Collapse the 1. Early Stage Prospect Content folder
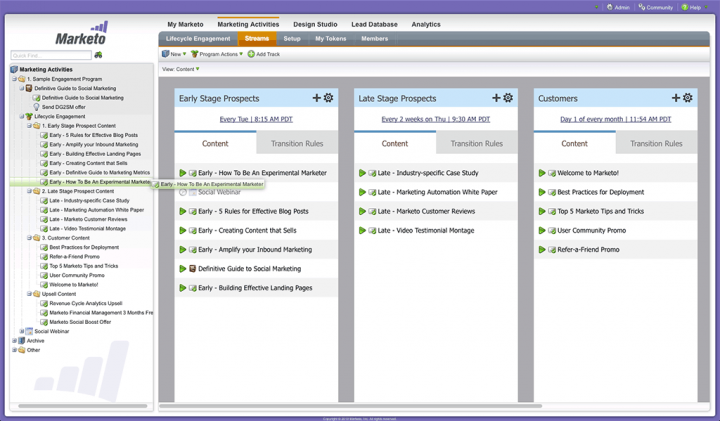 29,126
